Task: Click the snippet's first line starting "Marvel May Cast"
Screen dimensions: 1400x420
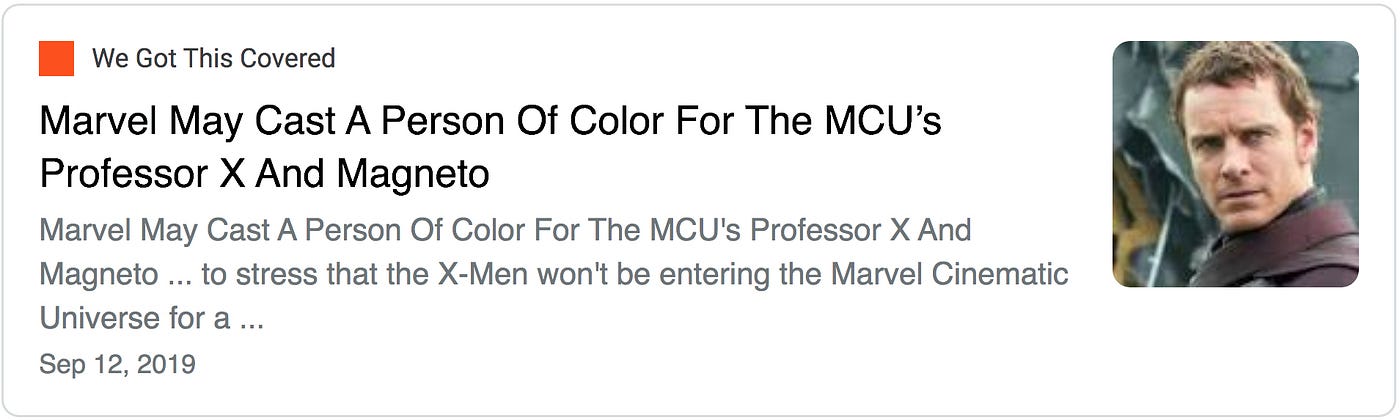Action: [x=505, y=230]
